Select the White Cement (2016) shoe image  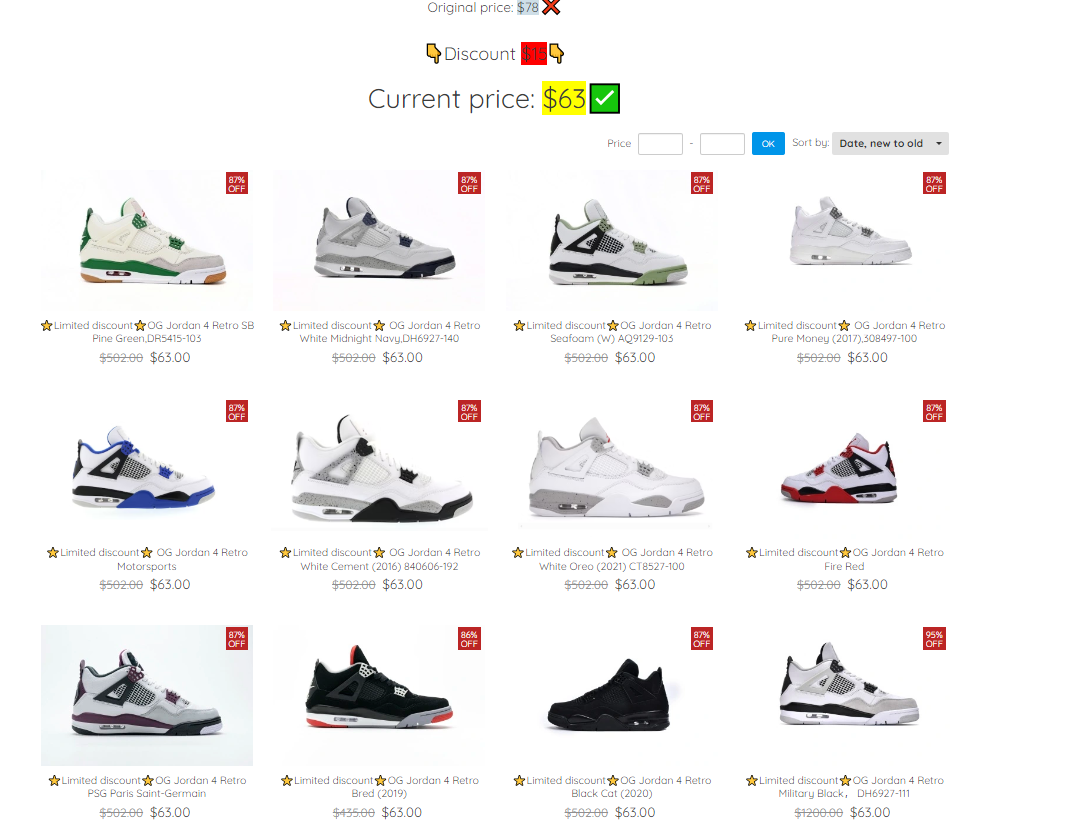click(379, 468)
